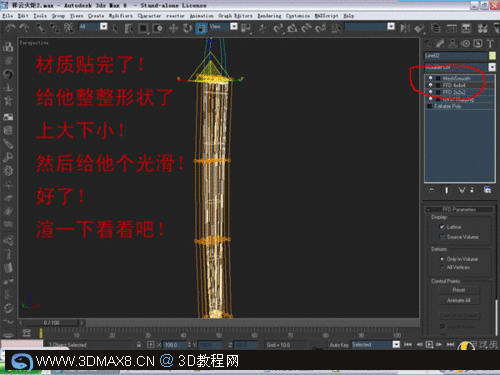The width and height of the screenshot is (500, 375).
Task: Click Configure Modifier Sets icon
Action: (487, 190)
